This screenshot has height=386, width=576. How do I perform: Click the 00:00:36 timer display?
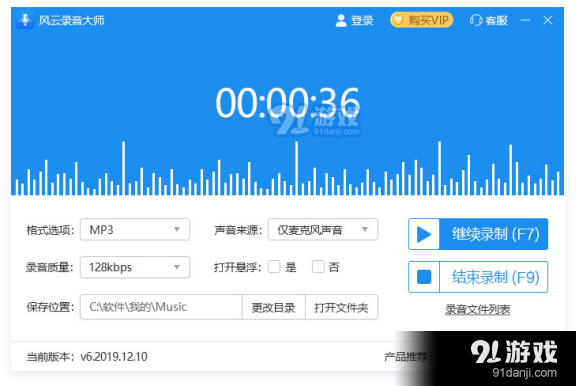tap(287, 102)
